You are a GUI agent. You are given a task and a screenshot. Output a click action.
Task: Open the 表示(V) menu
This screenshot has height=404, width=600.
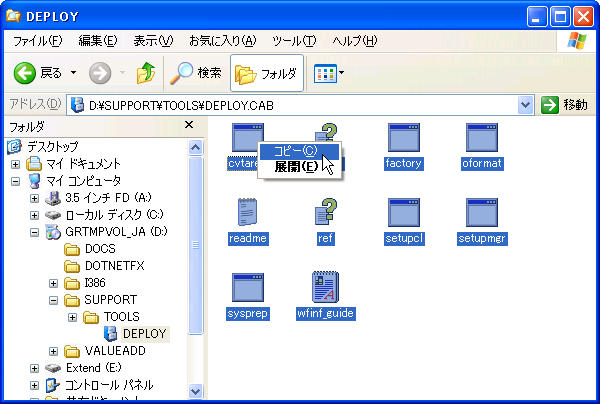click(x=153, y=41)
